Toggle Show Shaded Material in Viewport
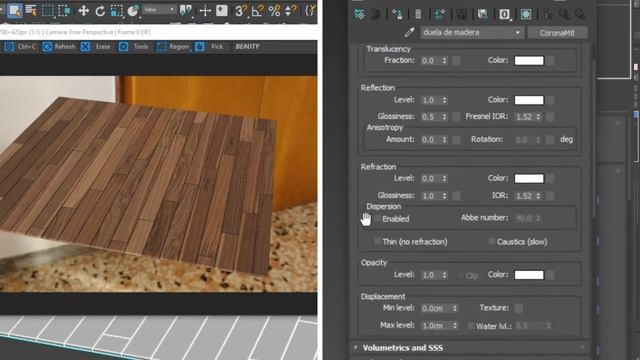The width and height of the screenshot is (640, 360). click(x=526, y=14)
